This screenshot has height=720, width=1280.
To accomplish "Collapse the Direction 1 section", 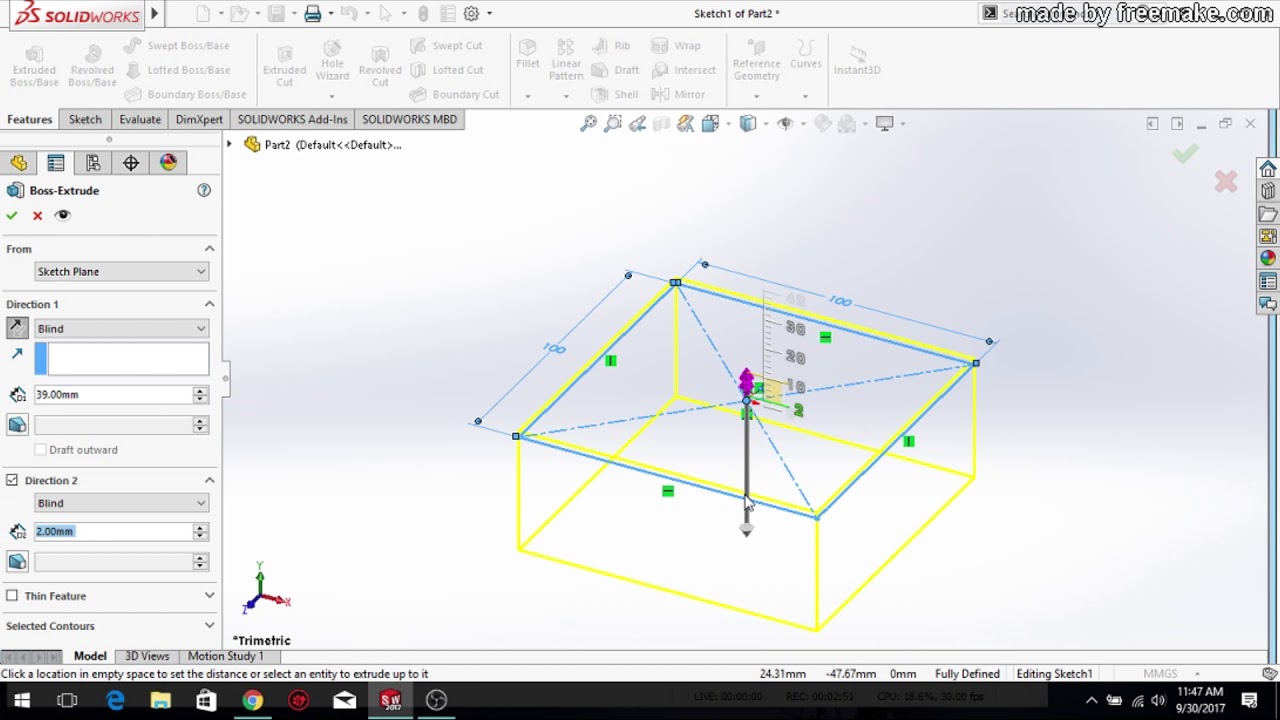I will 209,304.
